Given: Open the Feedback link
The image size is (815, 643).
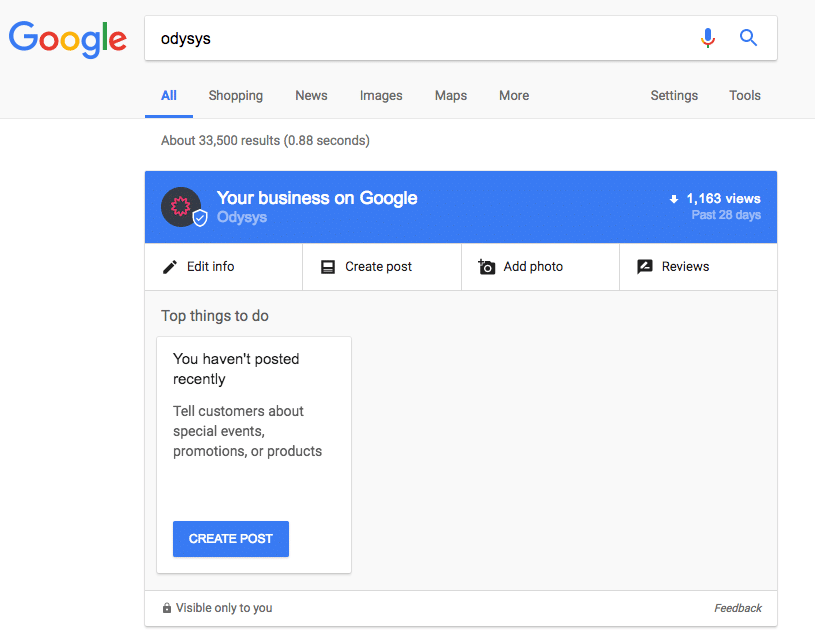Looking at the screenshot, I should (x=738, y=608).
